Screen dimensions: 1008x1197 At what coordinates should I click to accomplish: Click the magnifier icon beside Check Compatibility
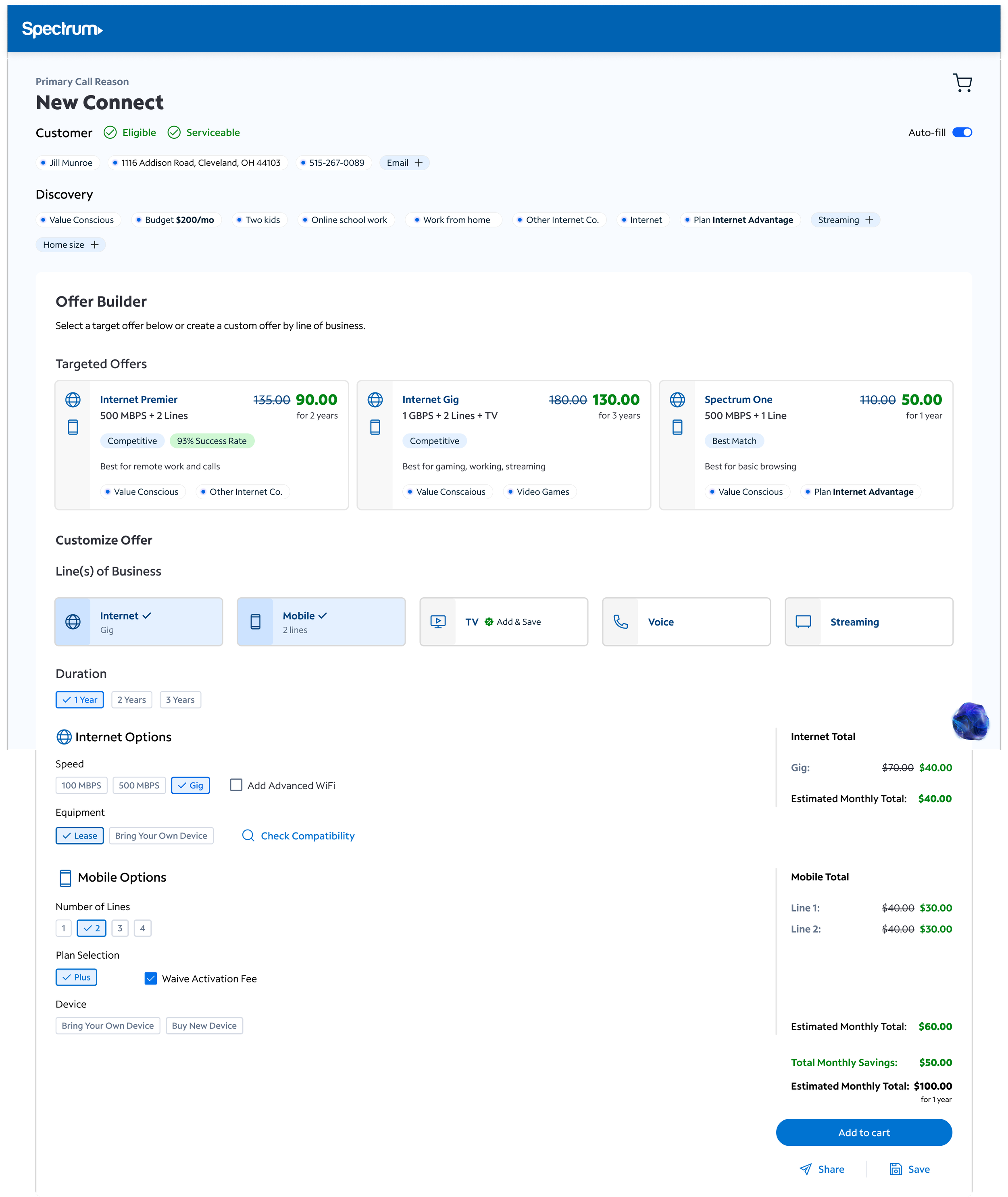[248, 835]
